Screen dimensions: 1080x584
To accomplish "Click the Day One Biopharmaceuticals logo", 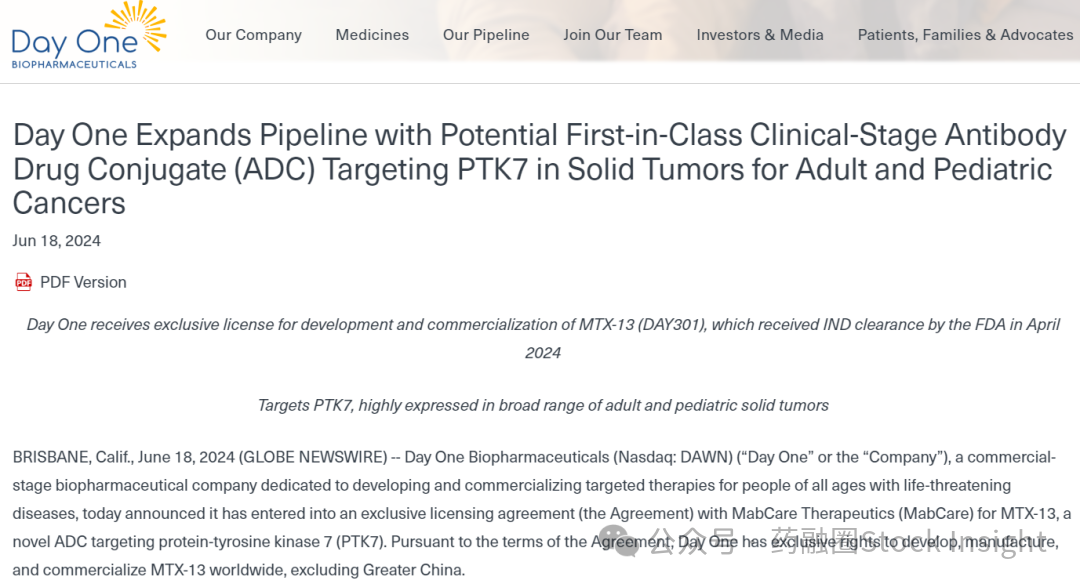I will 89,36.
